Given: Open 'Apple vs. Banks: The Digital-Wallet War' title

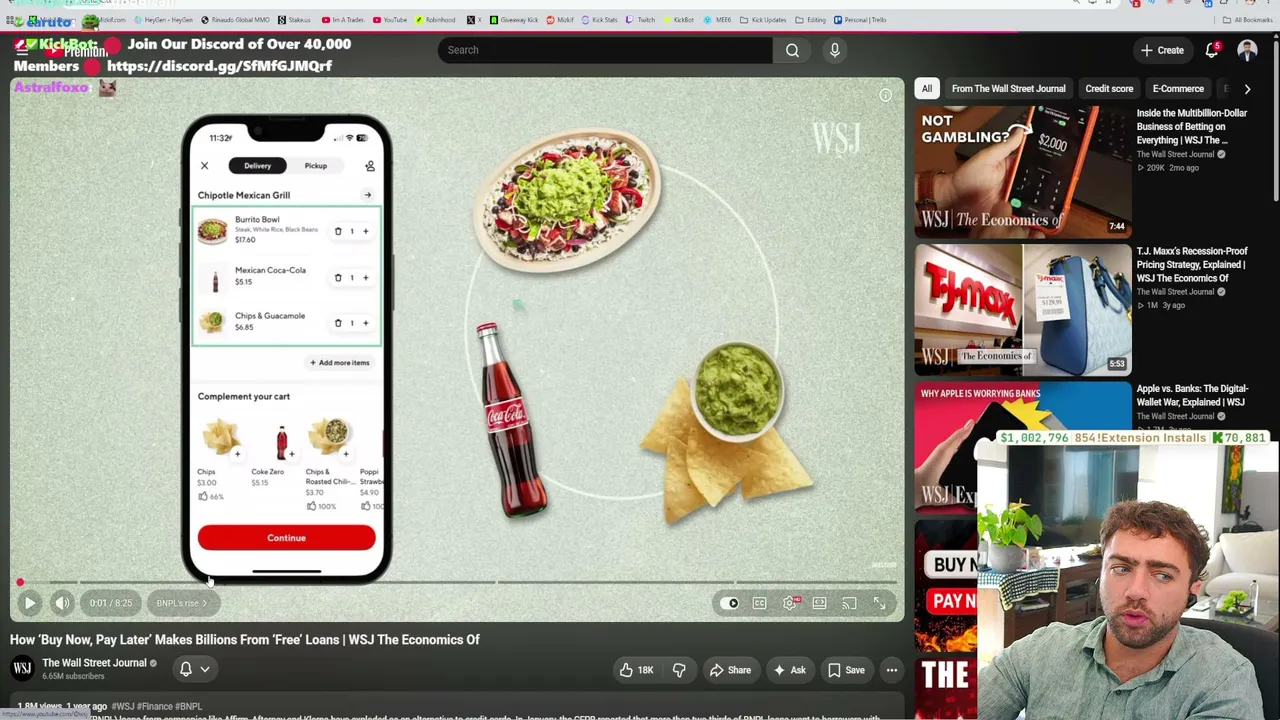Looking at the screenshot, I should pyautogui.click(x=1192, y=395).
